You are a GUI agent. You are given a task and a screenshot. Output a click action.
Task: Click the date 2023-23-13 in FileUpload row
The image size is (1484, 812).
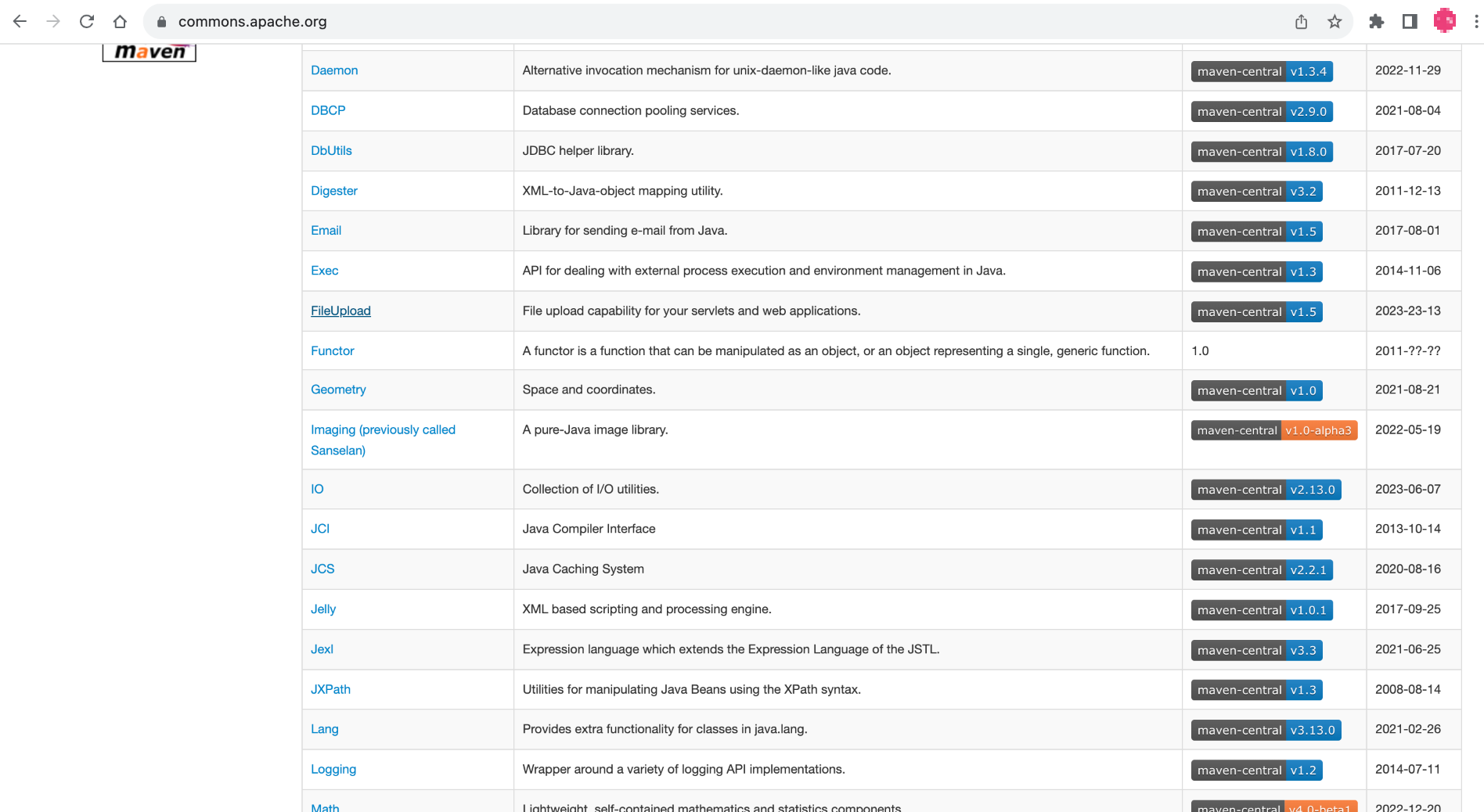pyautogui.click(x=1407, y=311)
